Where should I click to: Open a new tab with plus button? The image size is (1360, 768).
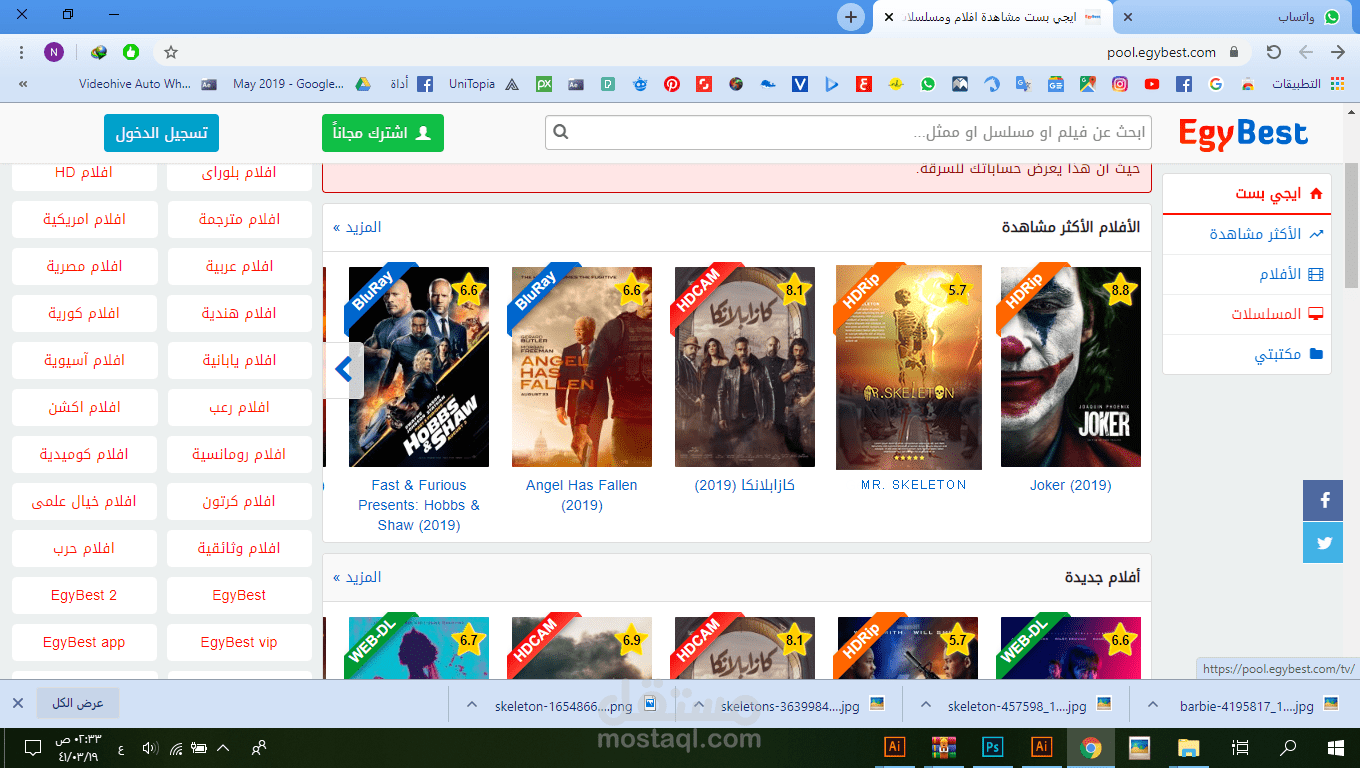[x=851, y=17]
